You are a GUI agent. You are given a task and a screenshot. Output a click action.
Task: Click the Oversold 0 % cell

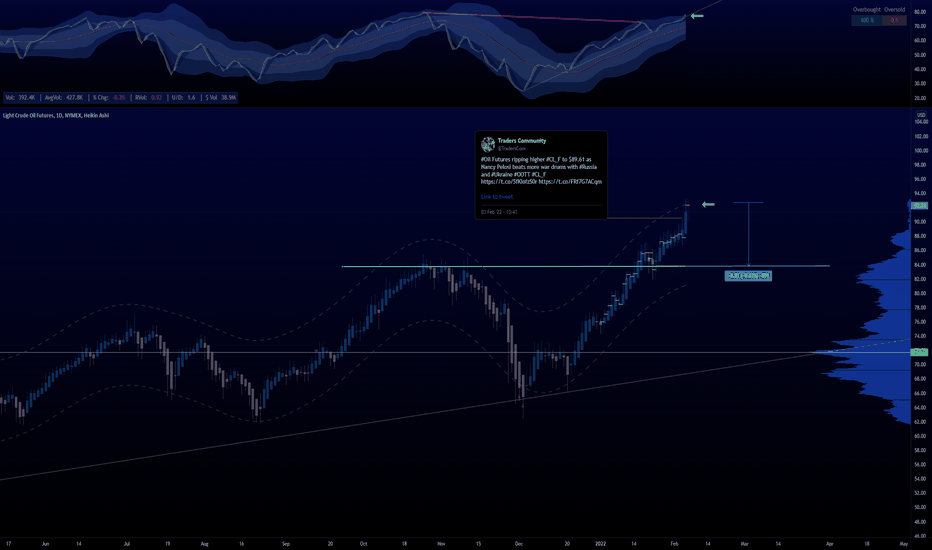pos(895,20)
